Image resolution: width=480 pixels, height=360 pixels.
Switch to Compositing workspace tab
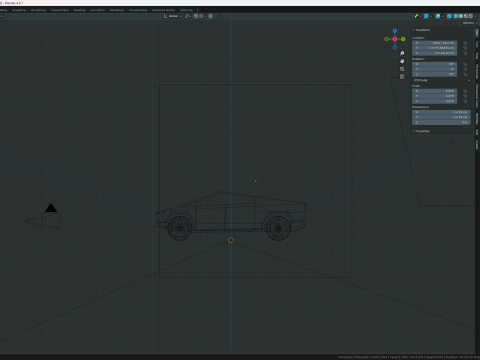(x=138, y=10)
